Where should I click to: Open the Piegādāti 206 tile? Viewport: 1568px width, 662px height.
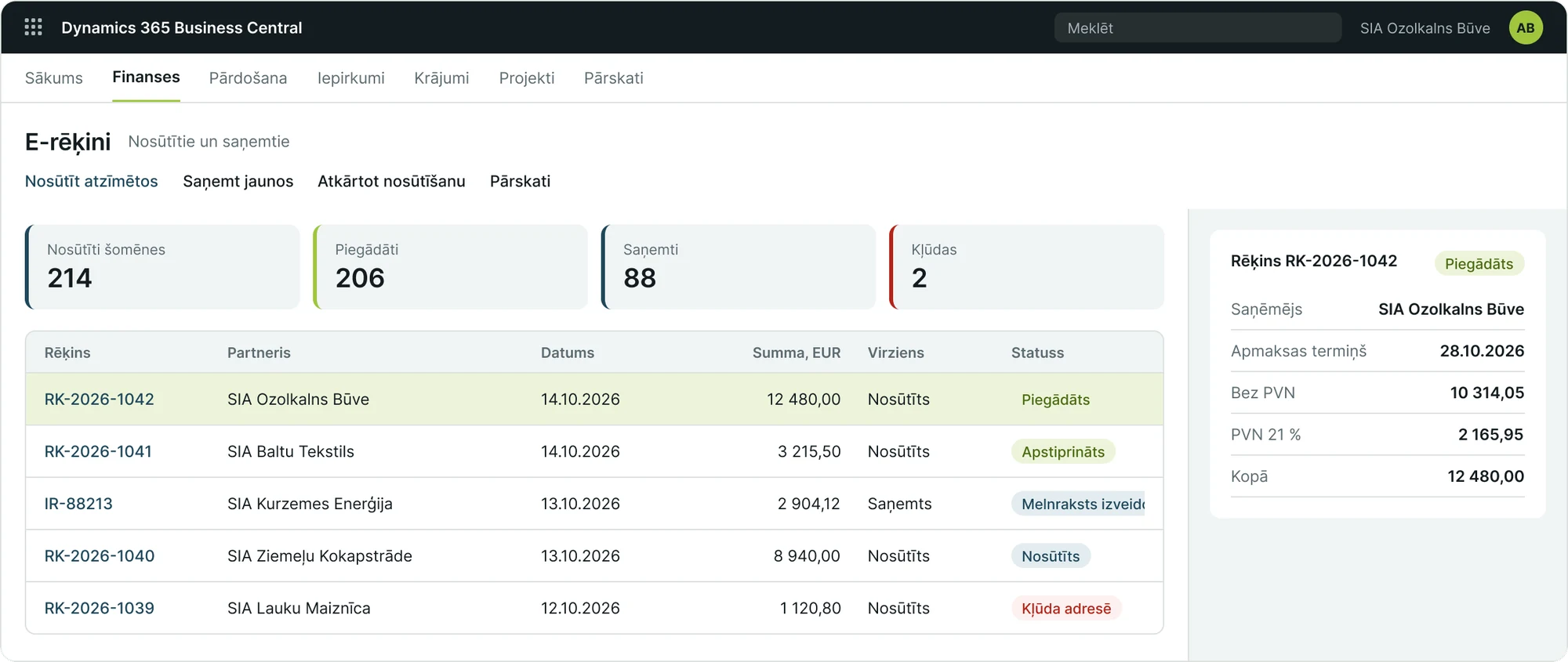point(450,267)
